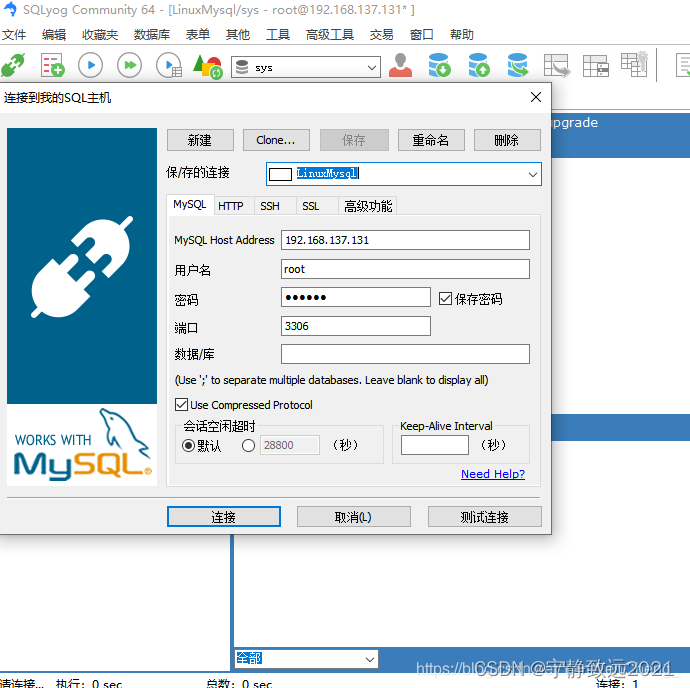The height and width of the screenshot is (688, 690).
Task: Open the 工具 menu
Action: coord(278,34)
